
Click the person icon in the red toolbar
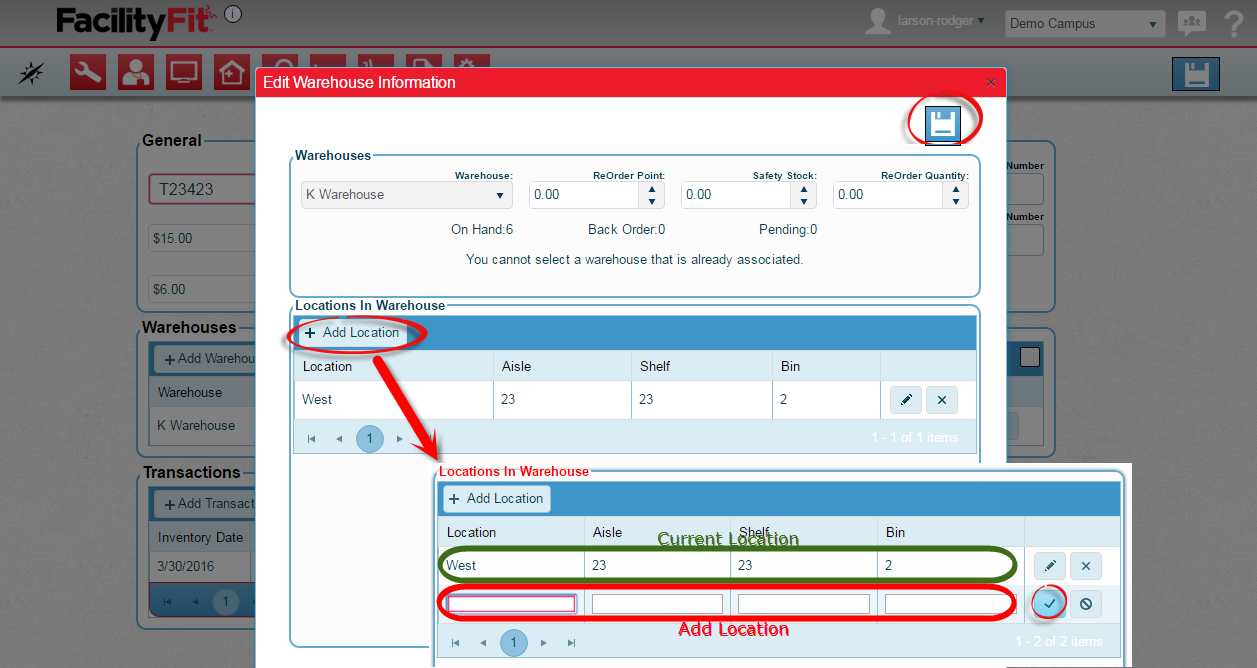point(136,72)
